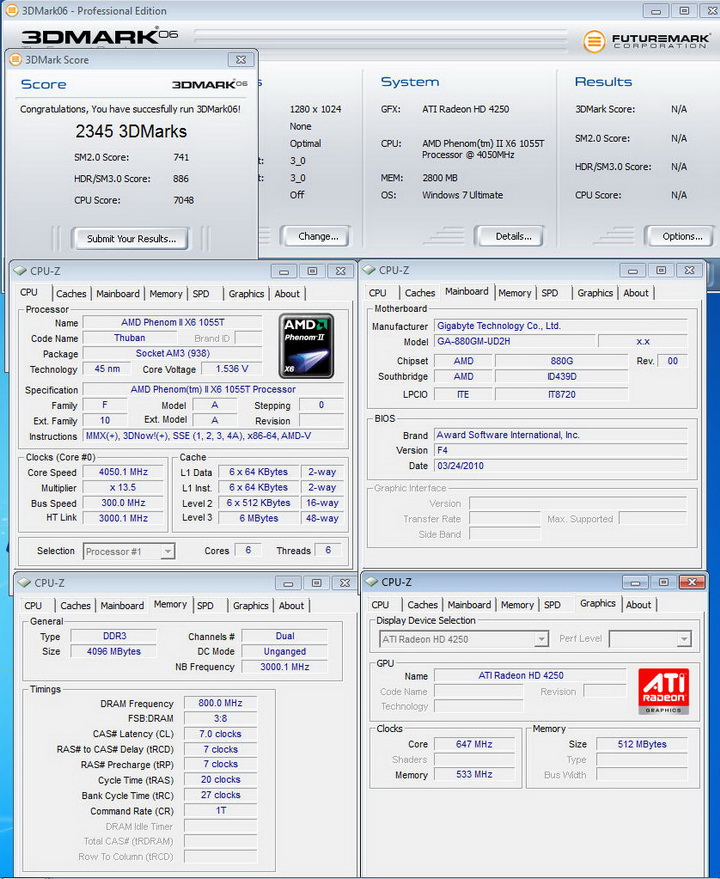
Task: Click the Southbridge ID439D value
Action: [x=562, y=377]
